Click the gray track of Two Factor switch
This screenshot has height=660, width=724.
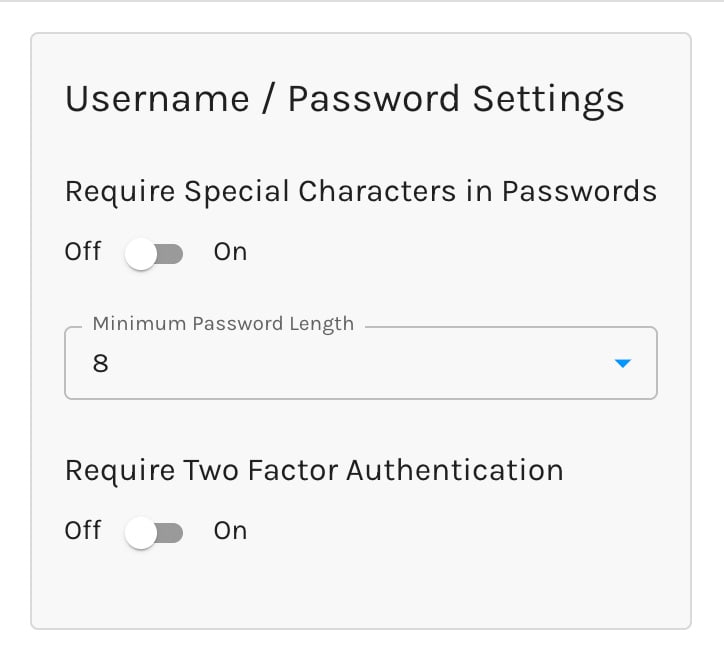pyautogui.click(x=172, y=533)
